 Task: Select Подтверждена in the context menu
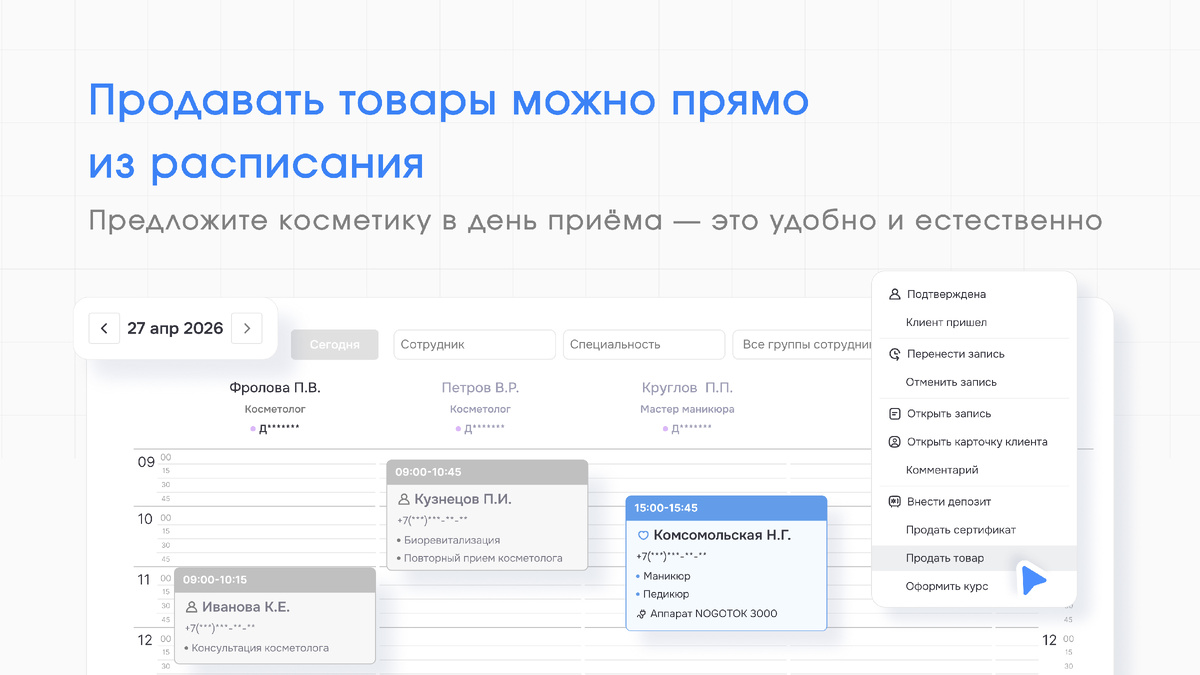click(x=946, y=294)
